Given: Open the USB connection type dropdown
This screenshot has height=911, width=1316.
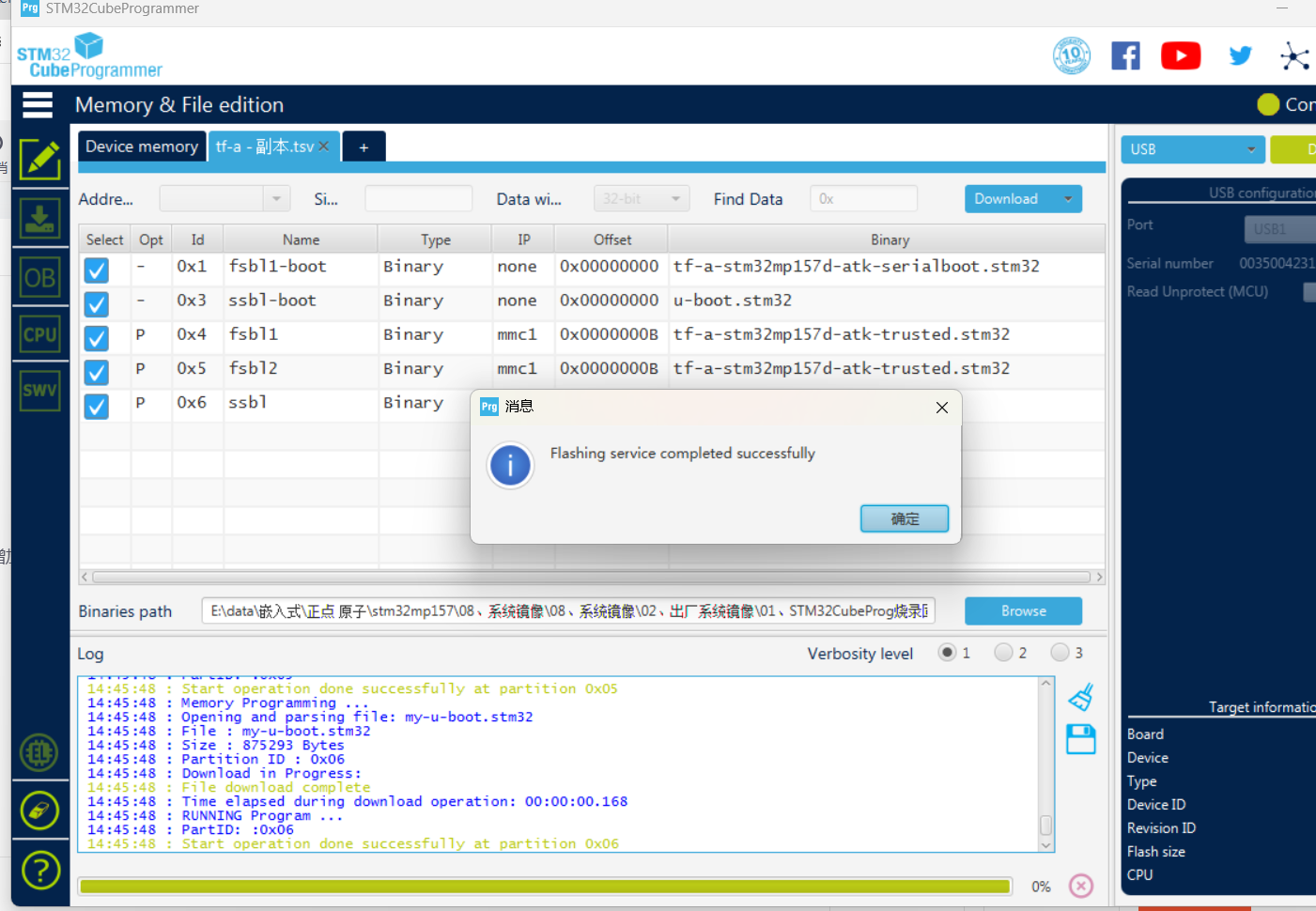Looking at the screenshot, I should (x=1193, y=149).
